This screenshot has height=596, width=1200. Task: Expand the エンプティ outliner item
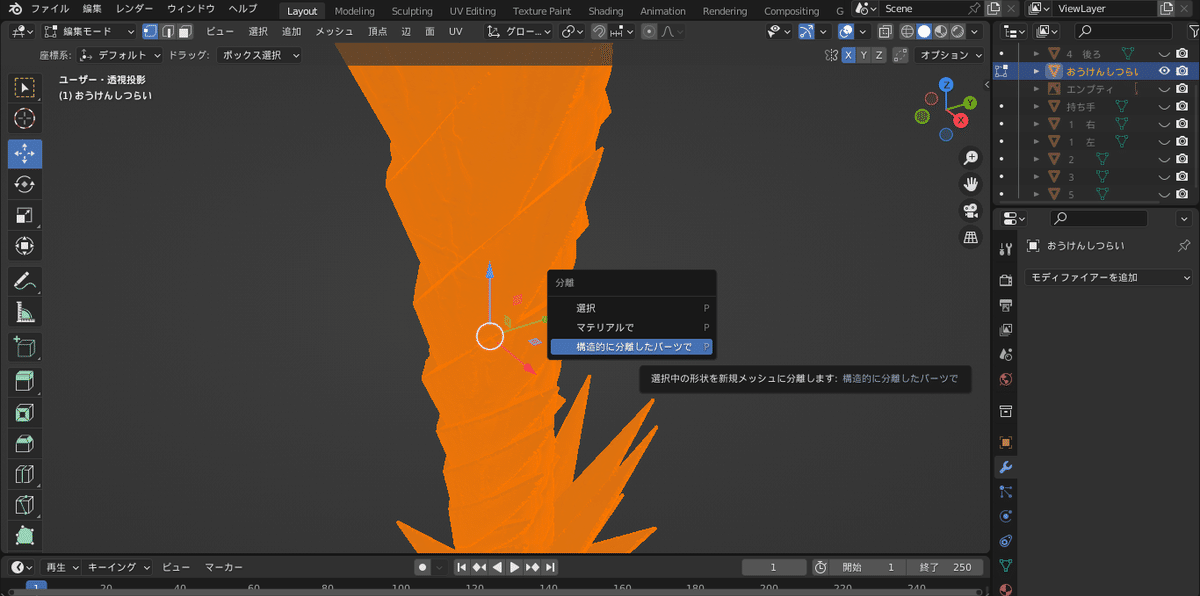coord(1037,89)
